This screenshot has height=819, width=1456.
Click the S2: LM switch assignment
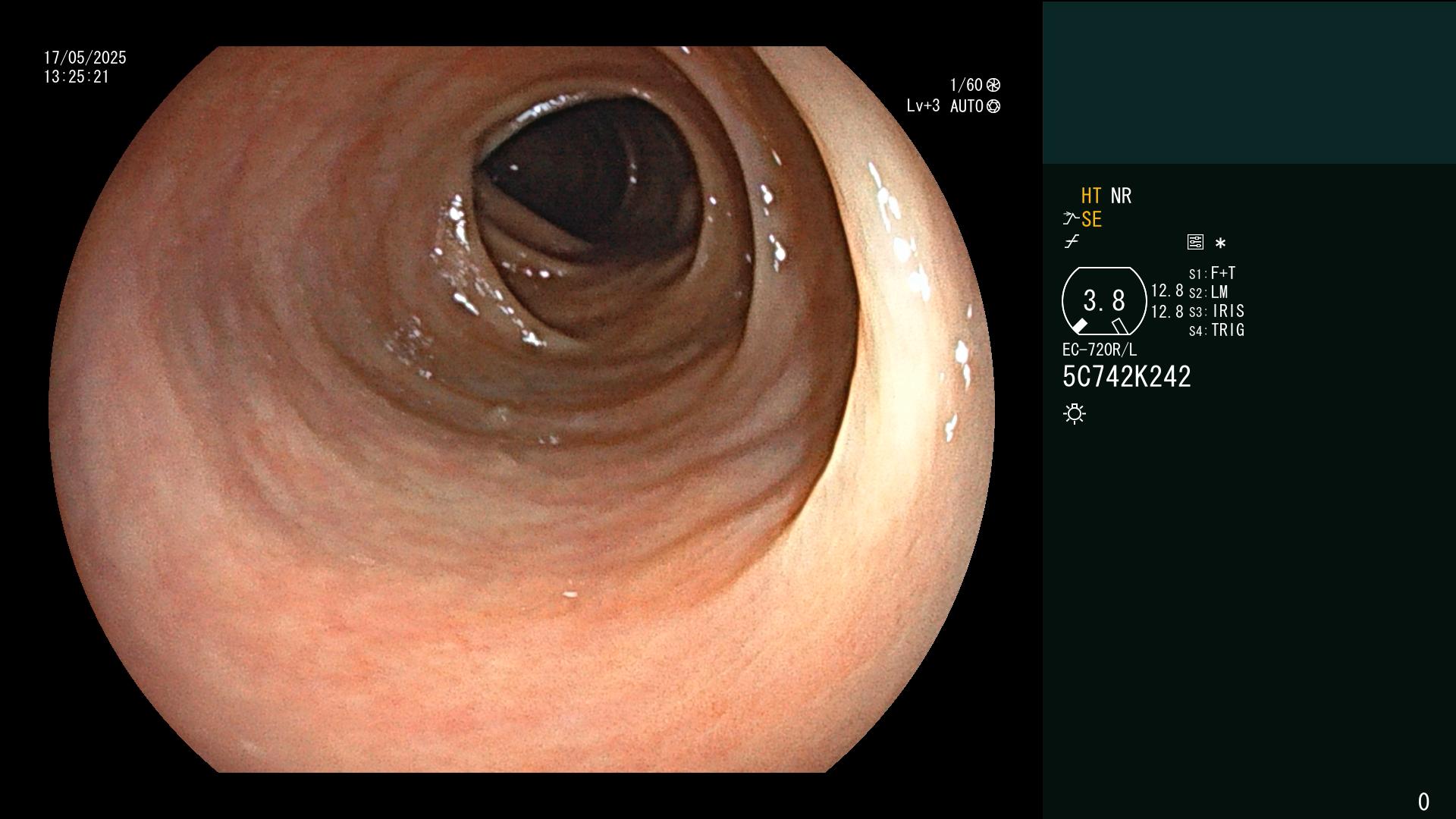pyautogui.click(x=1209, y=292)
